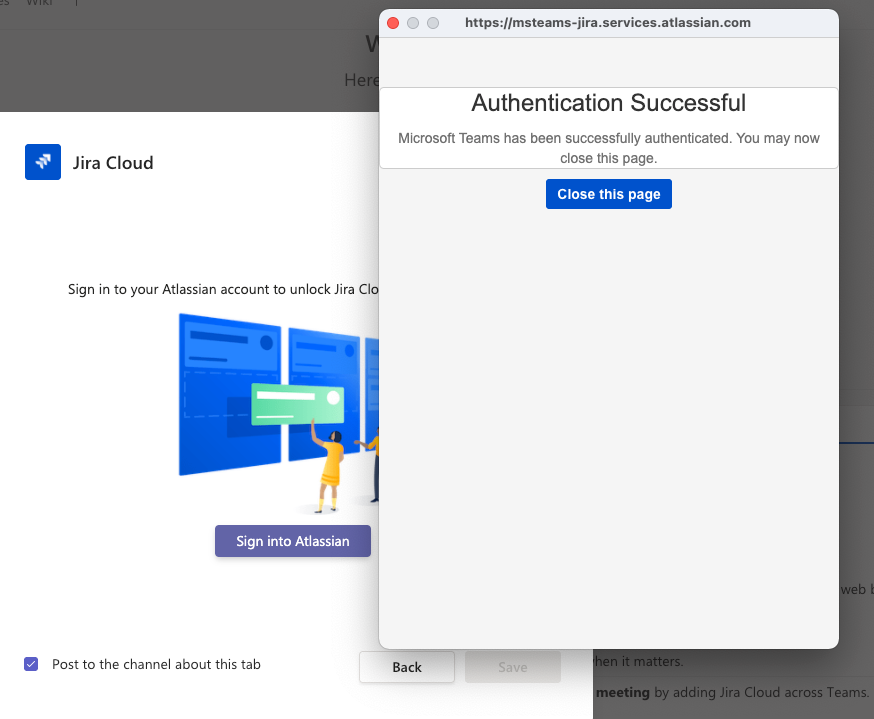Click Sign in to your Atlassian account text
This screenshot has height=719, width=874.
tap(223, 289)
